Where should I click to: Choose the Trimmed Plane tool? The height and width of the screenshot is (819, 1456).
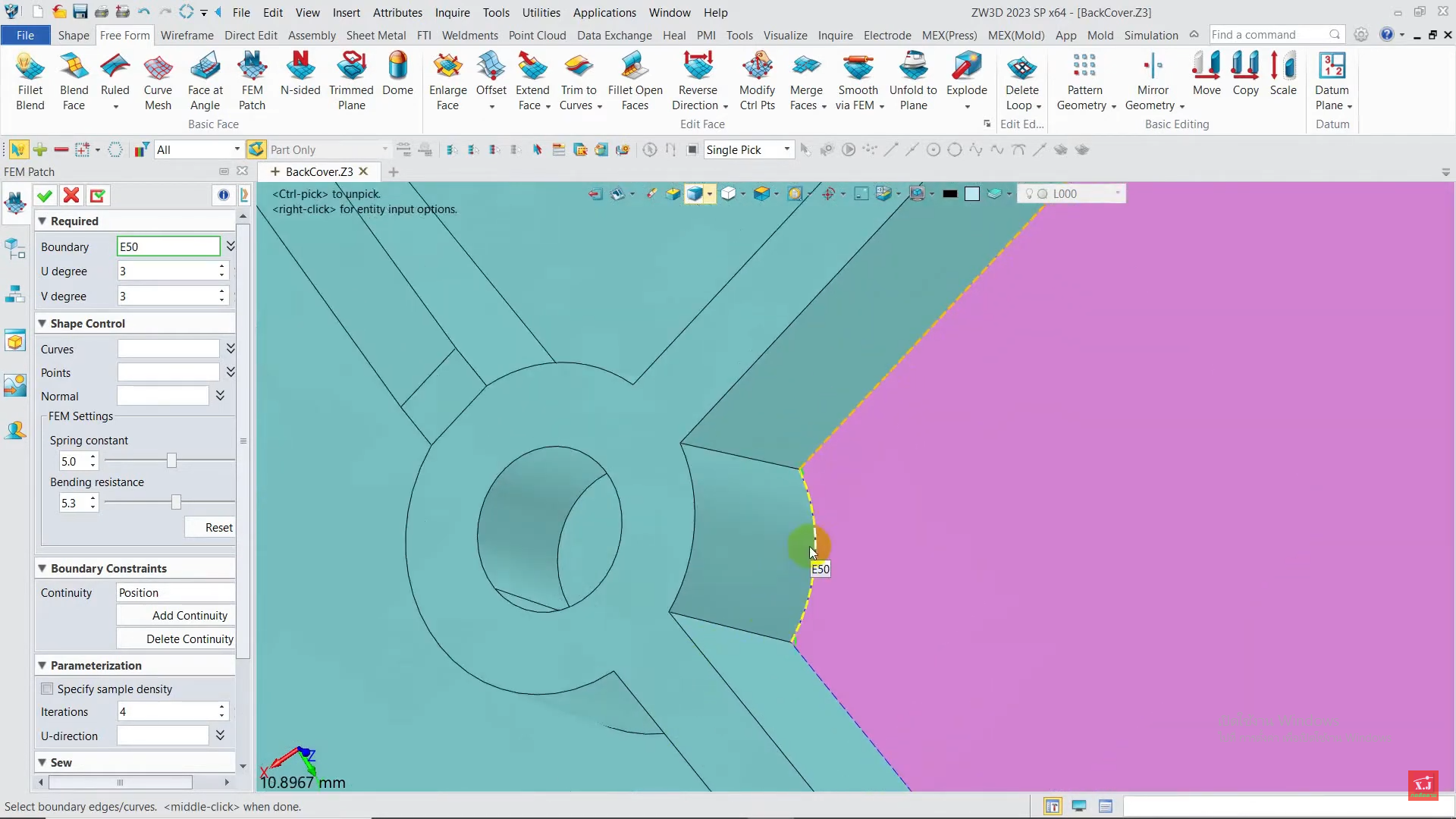[351, 80]
